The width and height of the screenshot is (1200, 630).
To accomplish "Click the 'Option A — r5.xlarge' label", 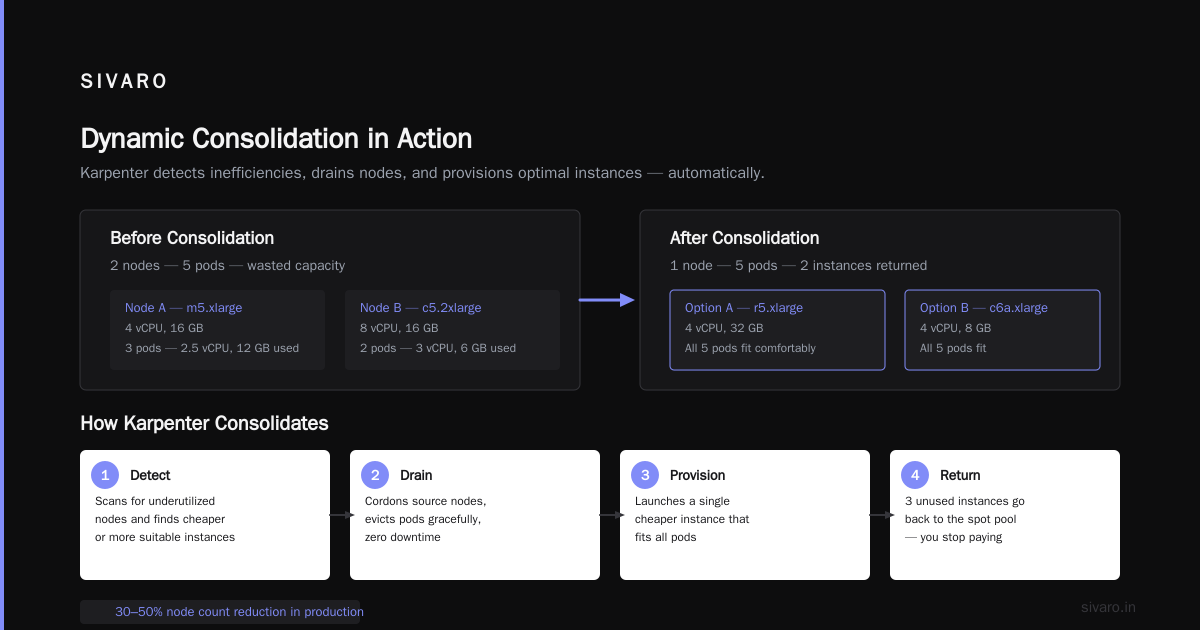I will tap(744, 308).
